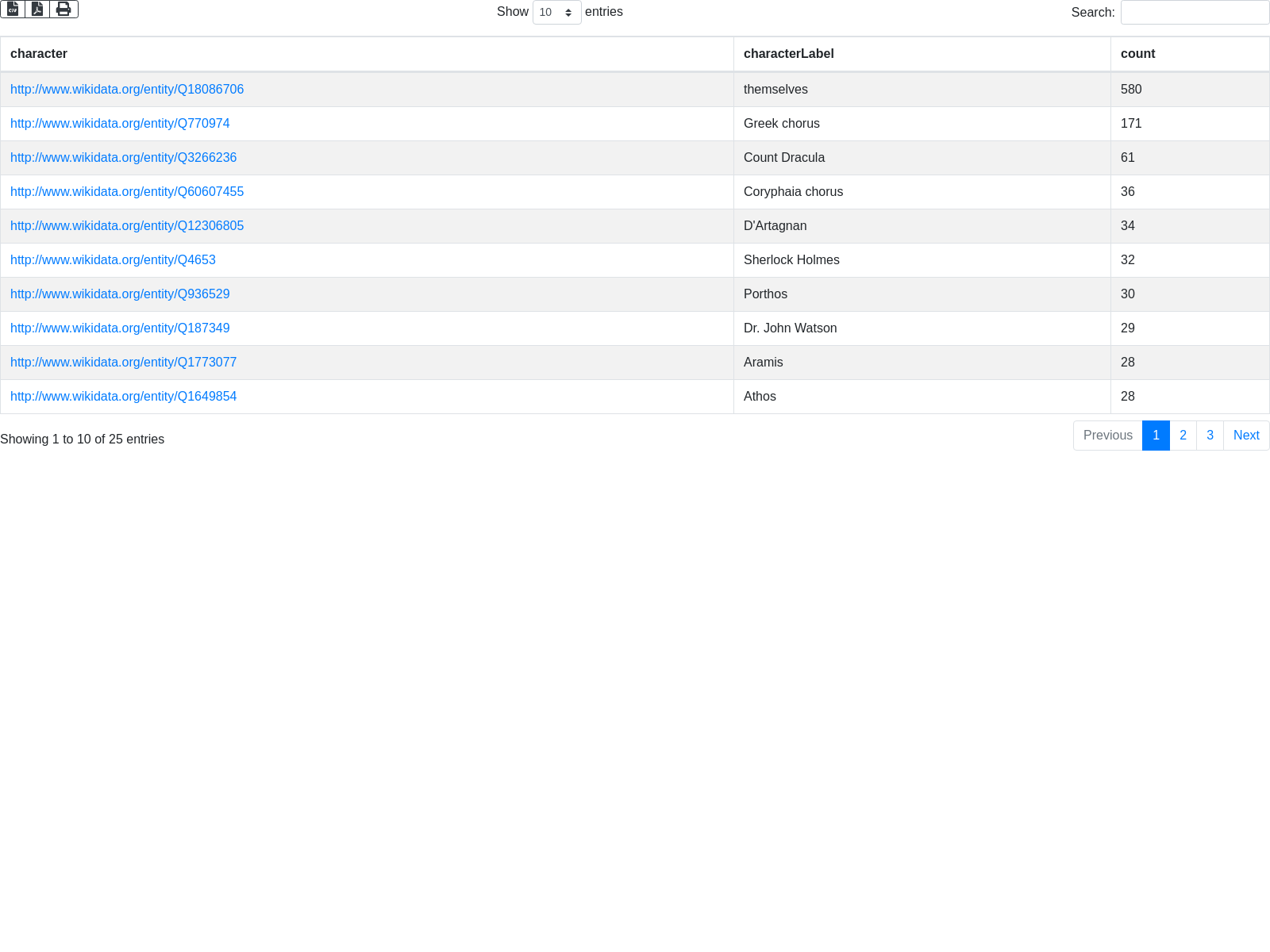Click the Previous pagination button

pos(1107,436)
